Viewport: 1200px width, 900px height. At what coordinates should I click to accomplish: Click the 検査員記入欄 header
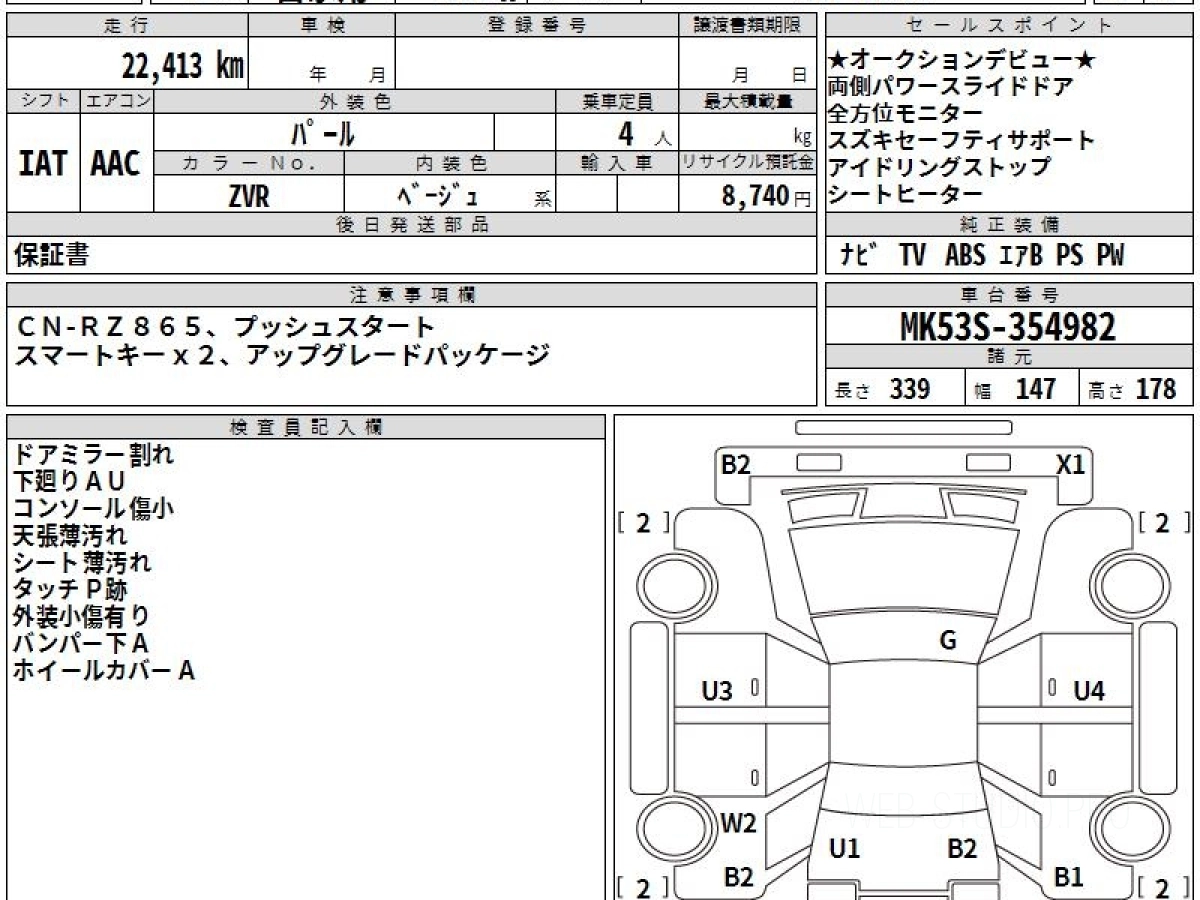tap(306, 426)
